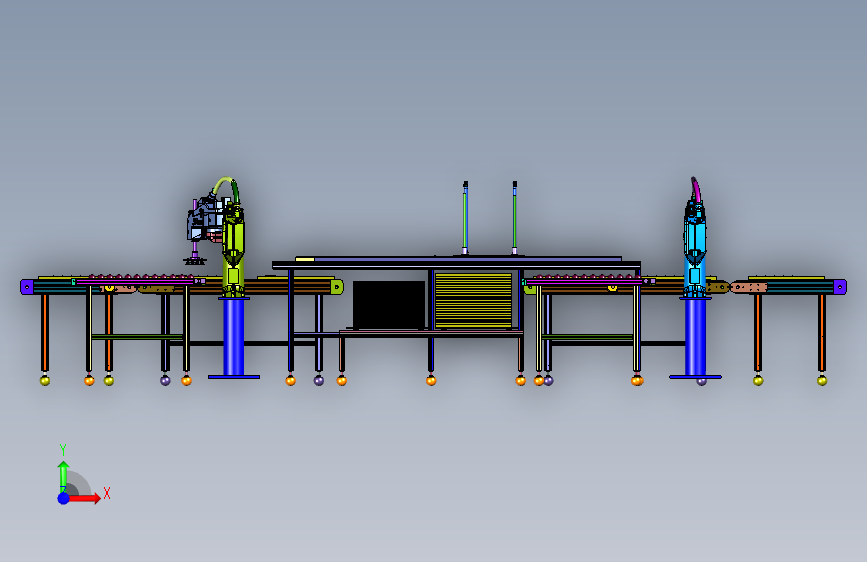867x562 pixels.
Task: Select the purple end cap of right conveyor
Action: click(840, 287)
